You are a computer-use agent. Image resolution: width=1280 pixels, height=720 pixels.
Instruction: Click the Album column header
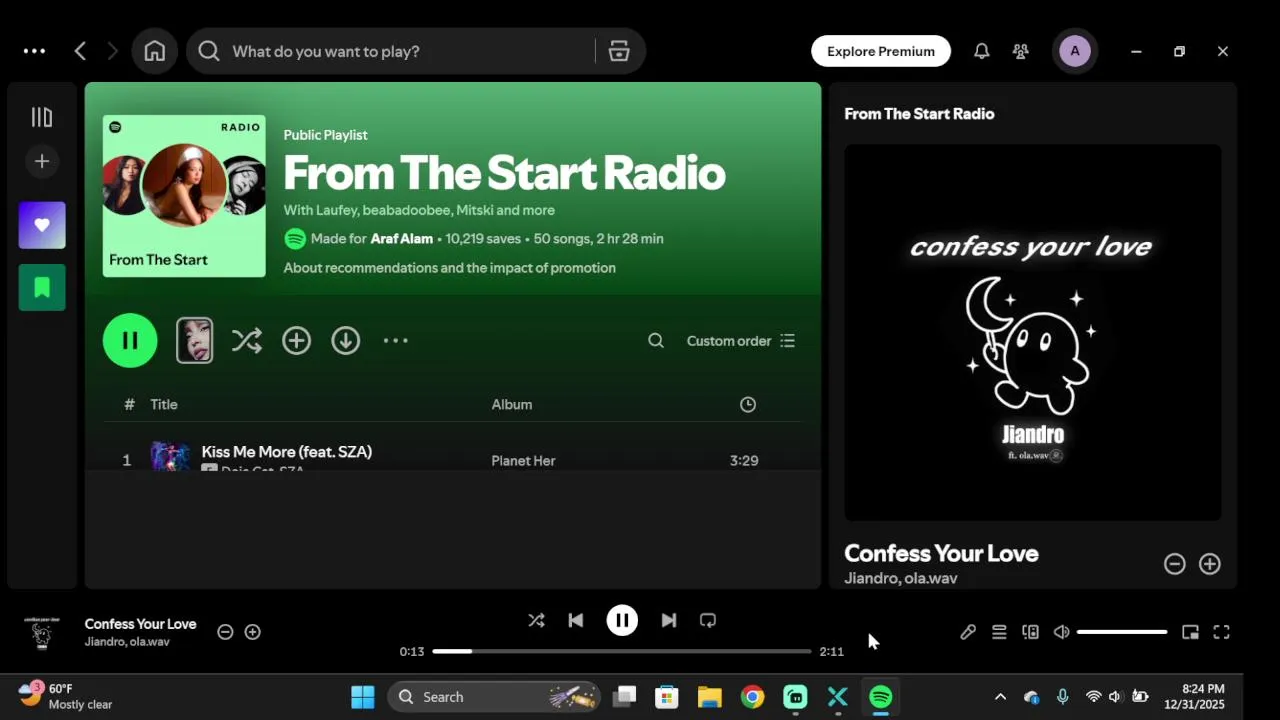click(x=512, y=404)
